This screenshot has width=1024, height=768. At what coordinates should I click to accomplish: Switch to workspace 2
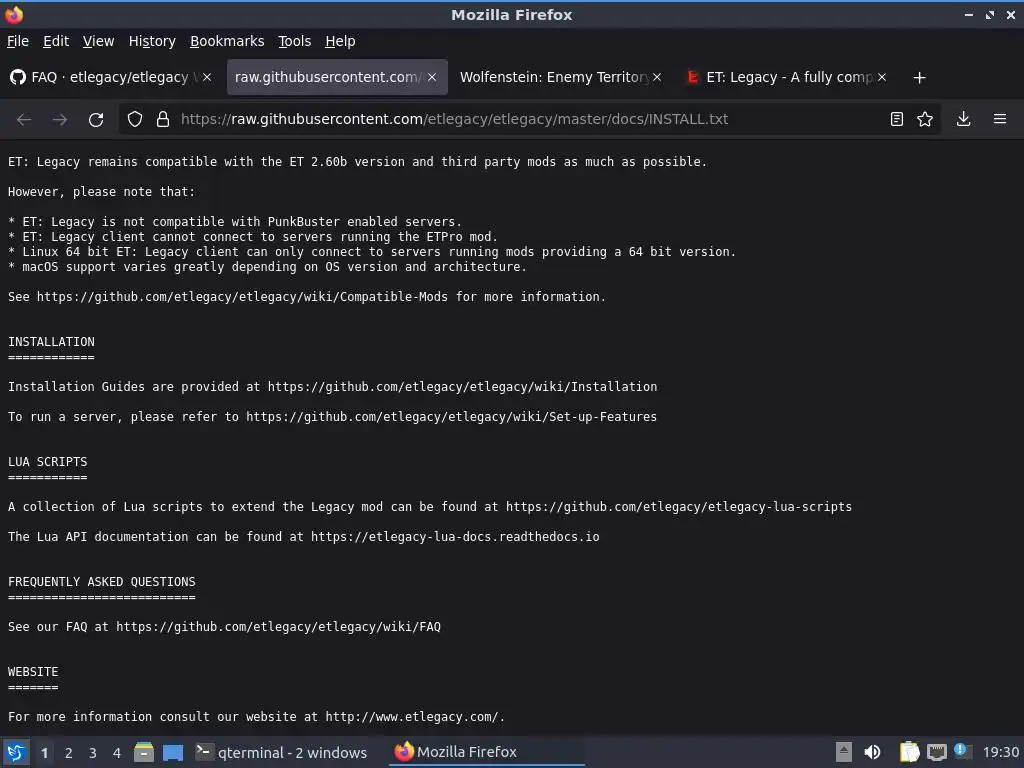69,753
